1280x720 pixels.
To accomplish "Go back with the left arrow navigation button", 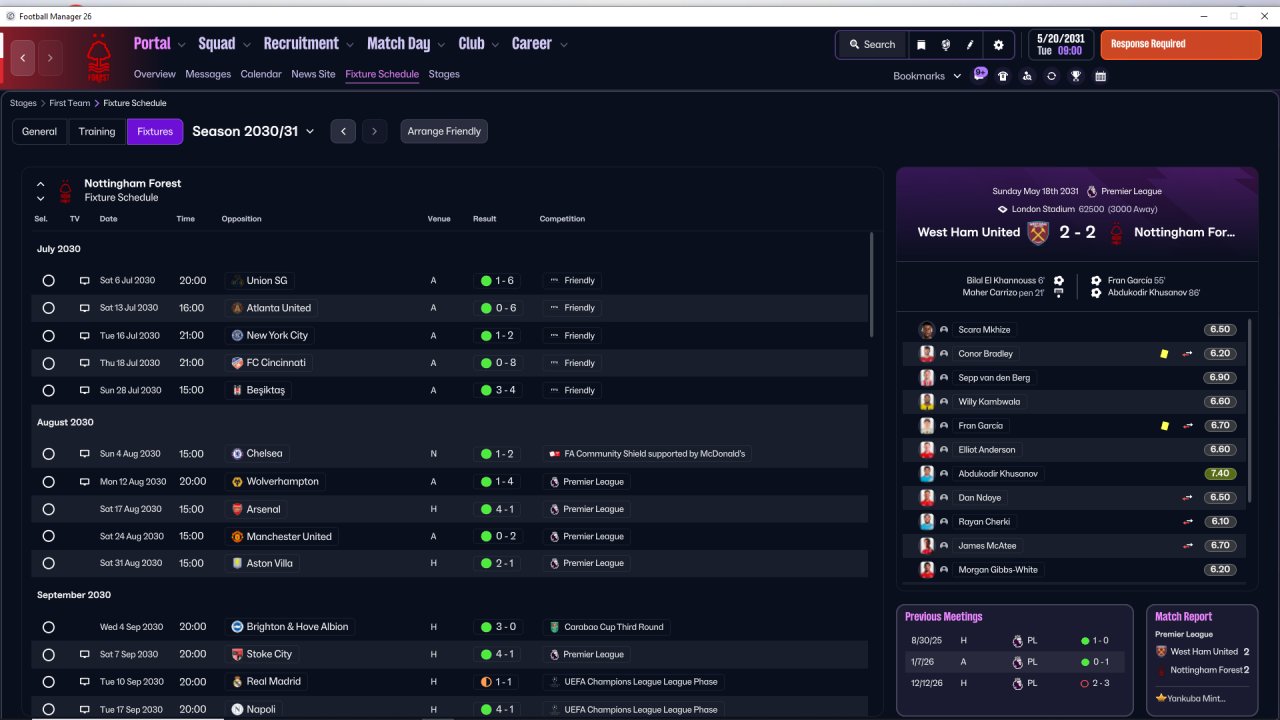I will (23, 58).
